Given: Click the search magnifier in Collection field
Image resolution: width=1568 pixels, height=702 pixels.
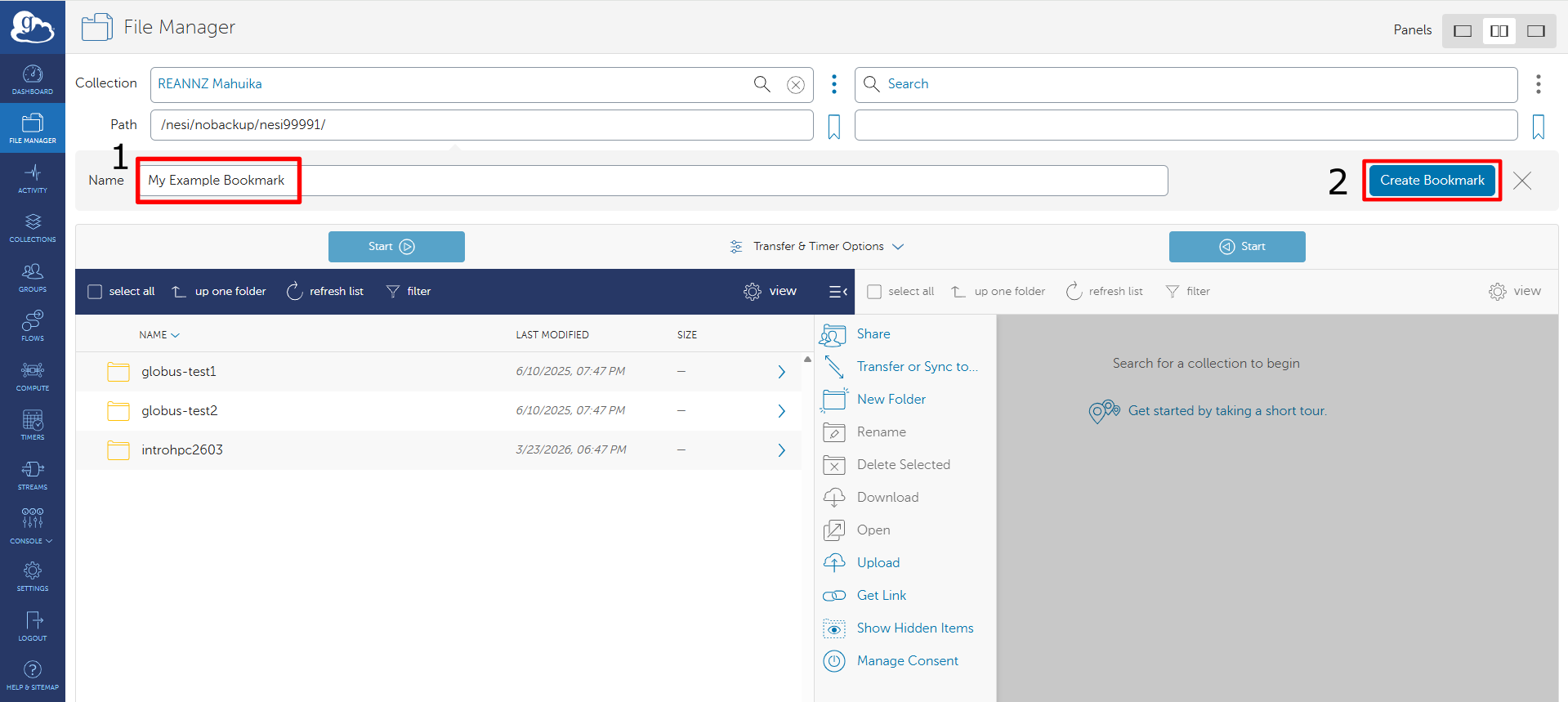Looking at the screenshot, I should (762, 84).
